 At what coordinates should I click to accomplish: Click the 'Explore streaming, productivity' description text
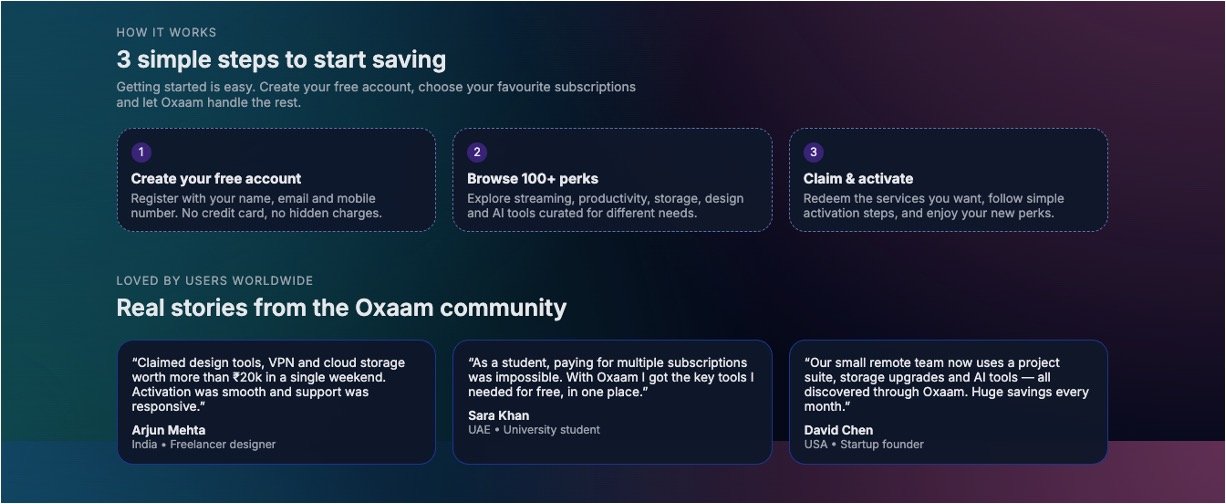point(605,206)
